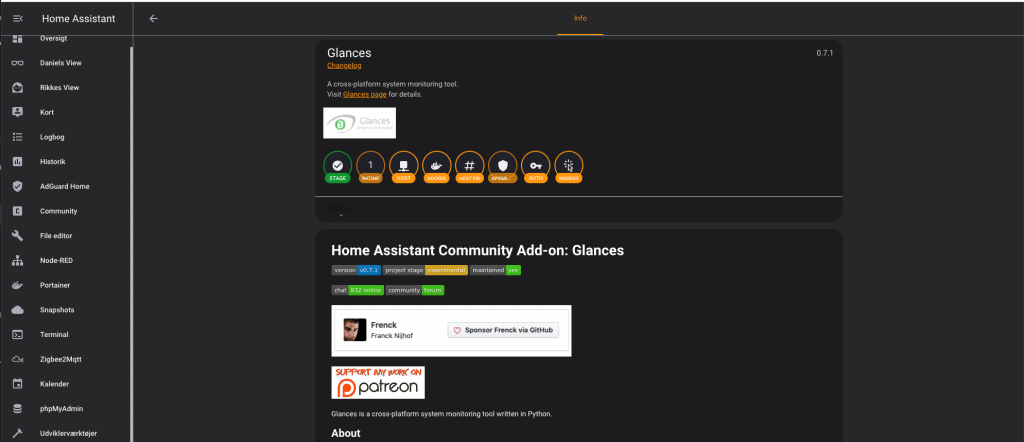Click the Logbog list icon
Screen dimensions: 1024x442
(x=18, y=137)
